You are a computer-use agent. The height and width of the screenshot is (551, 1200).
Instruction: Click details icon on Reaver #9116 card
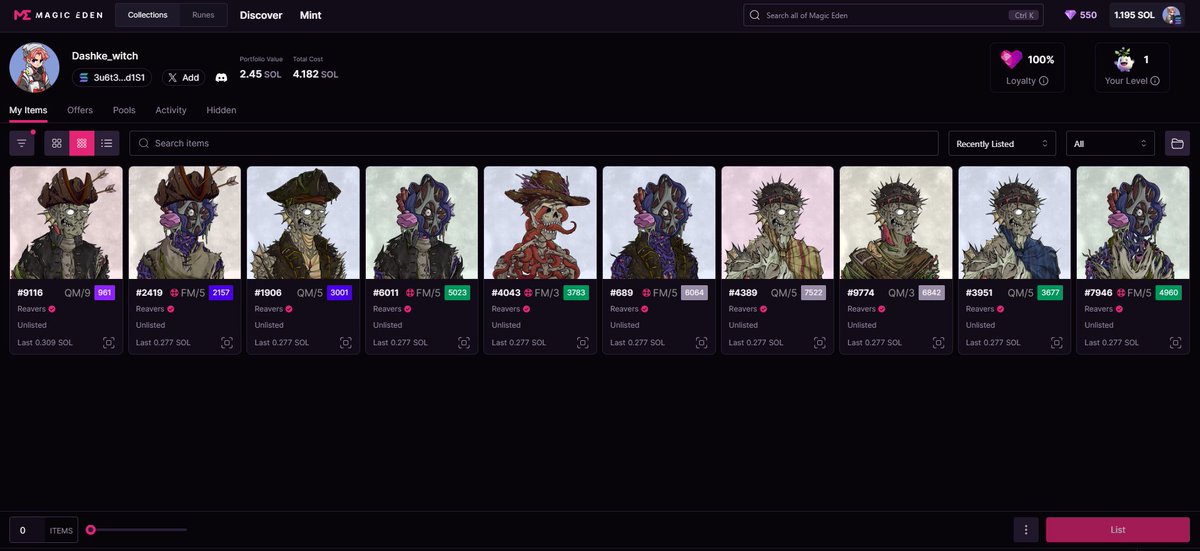(x=108, y=342)
